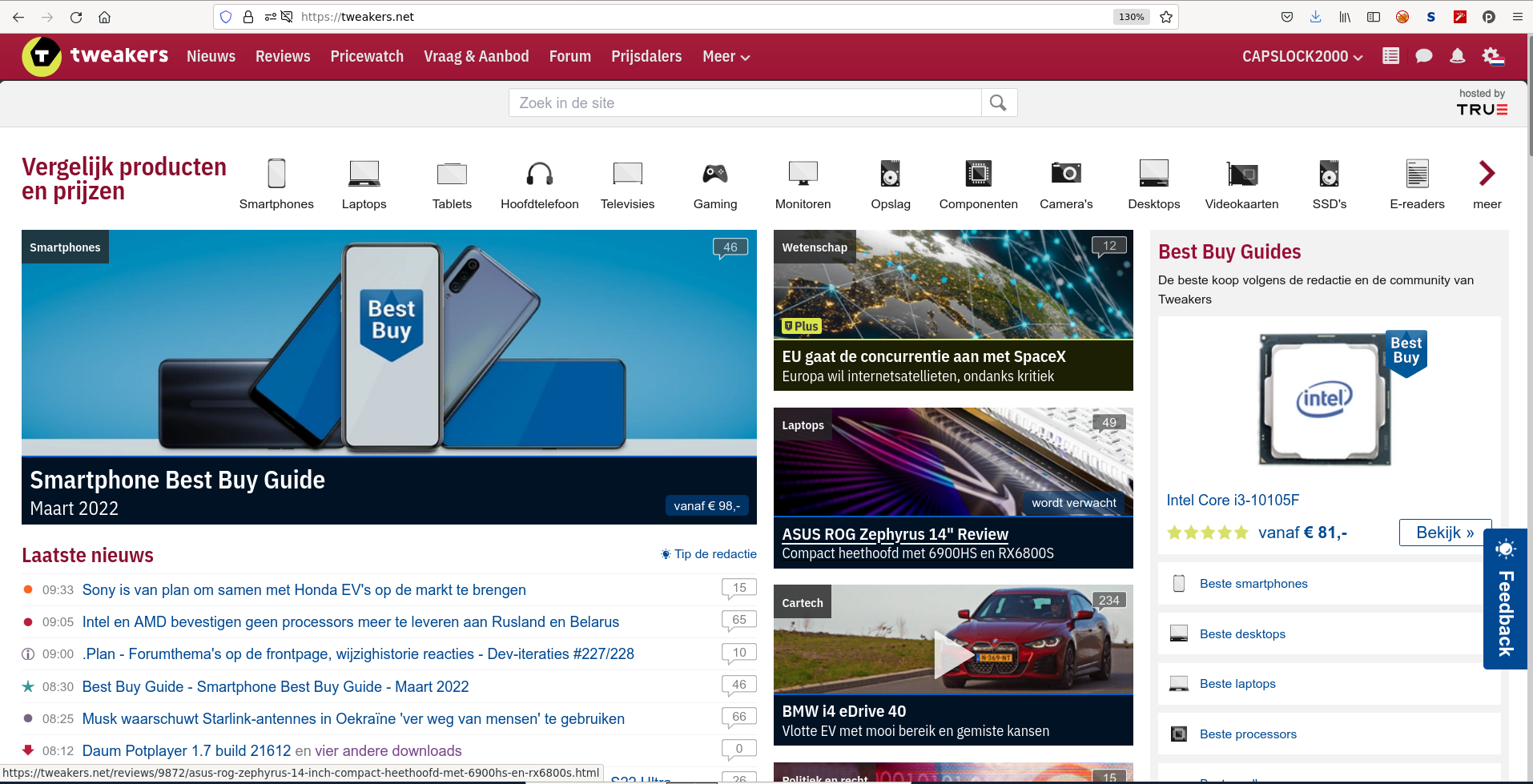
Task: Go to the browser home page
Action: (104, 17)
